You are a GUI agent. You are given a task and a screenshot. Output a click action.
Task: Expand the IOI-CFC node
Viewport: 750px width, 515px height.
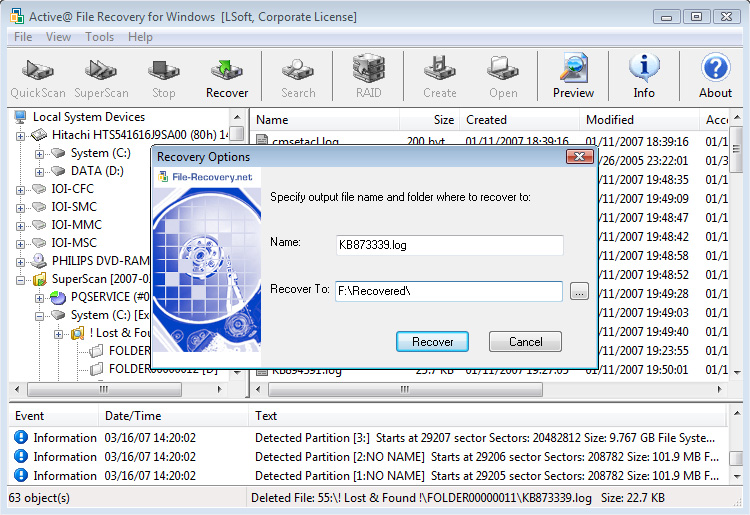tap(20, 190)
